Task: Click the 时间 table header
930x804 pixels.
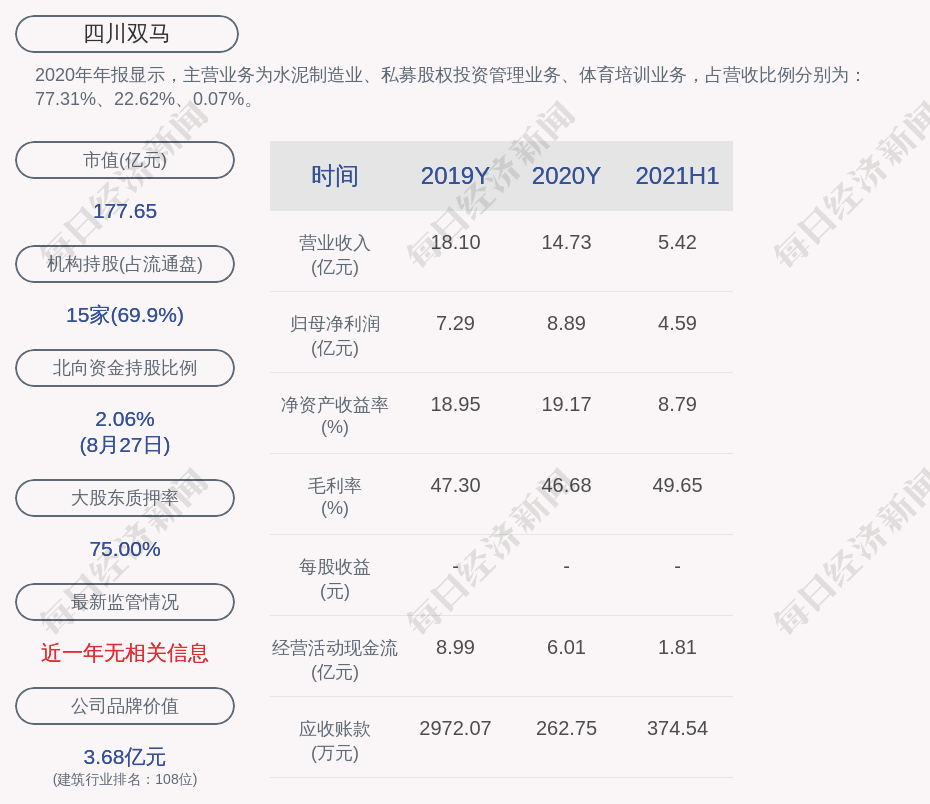Action: tap(335, 176)
